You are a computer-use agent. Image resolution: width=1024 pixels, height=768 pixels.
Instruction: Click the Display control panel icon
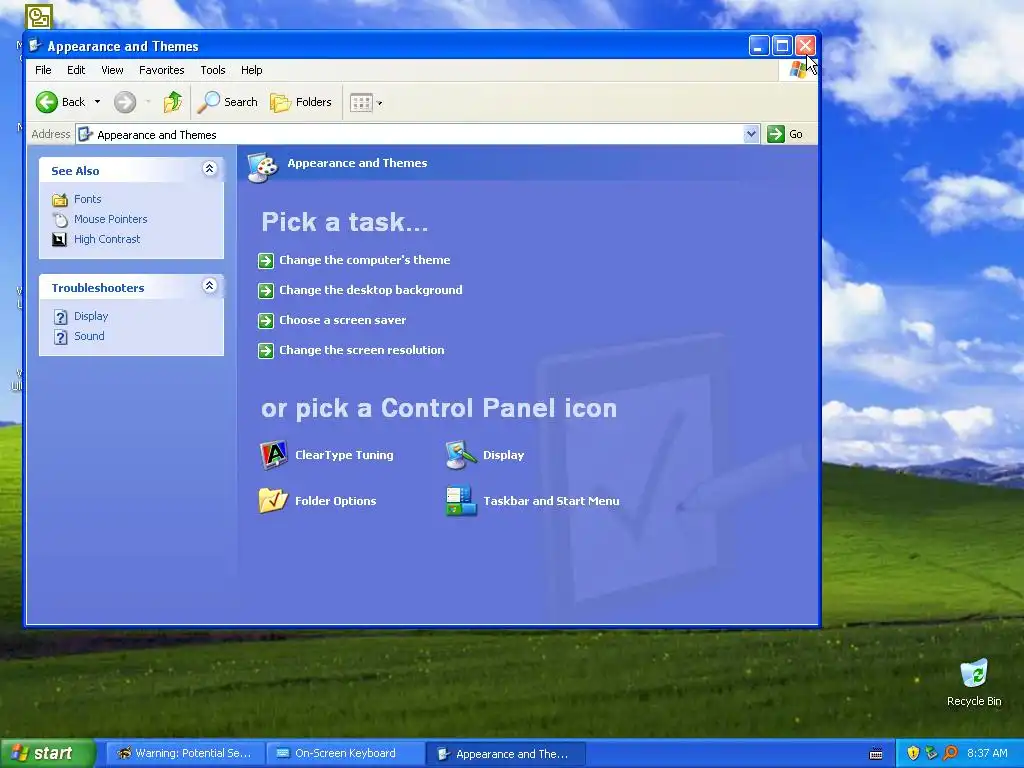click(461, 455)
